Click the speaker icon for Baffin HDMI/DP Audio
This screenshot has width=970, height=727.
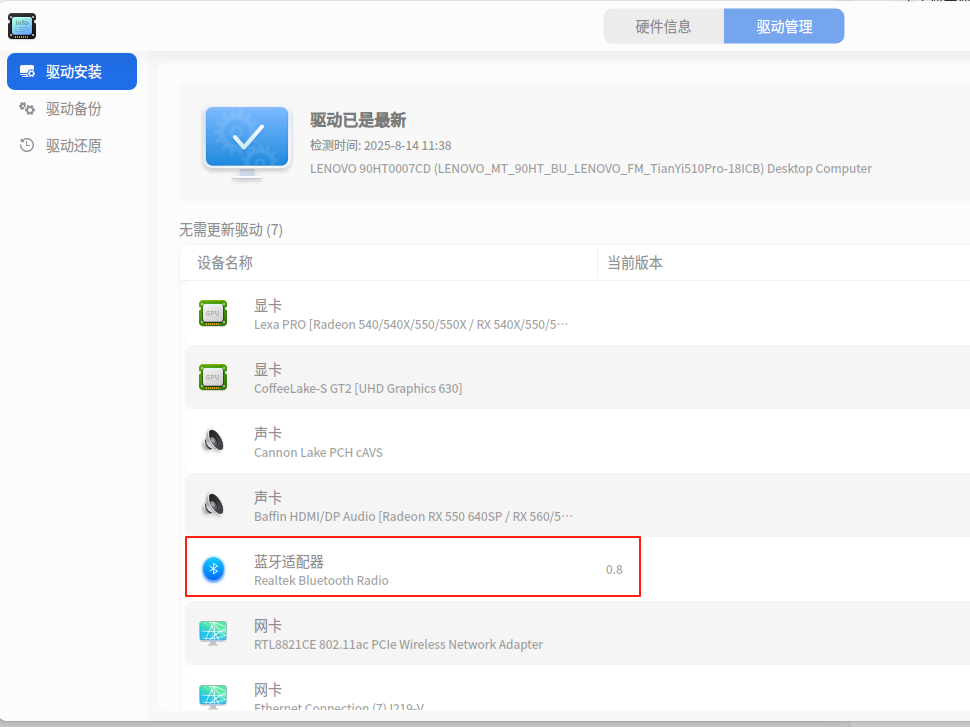pyautogui.click(x=213, y=505)
